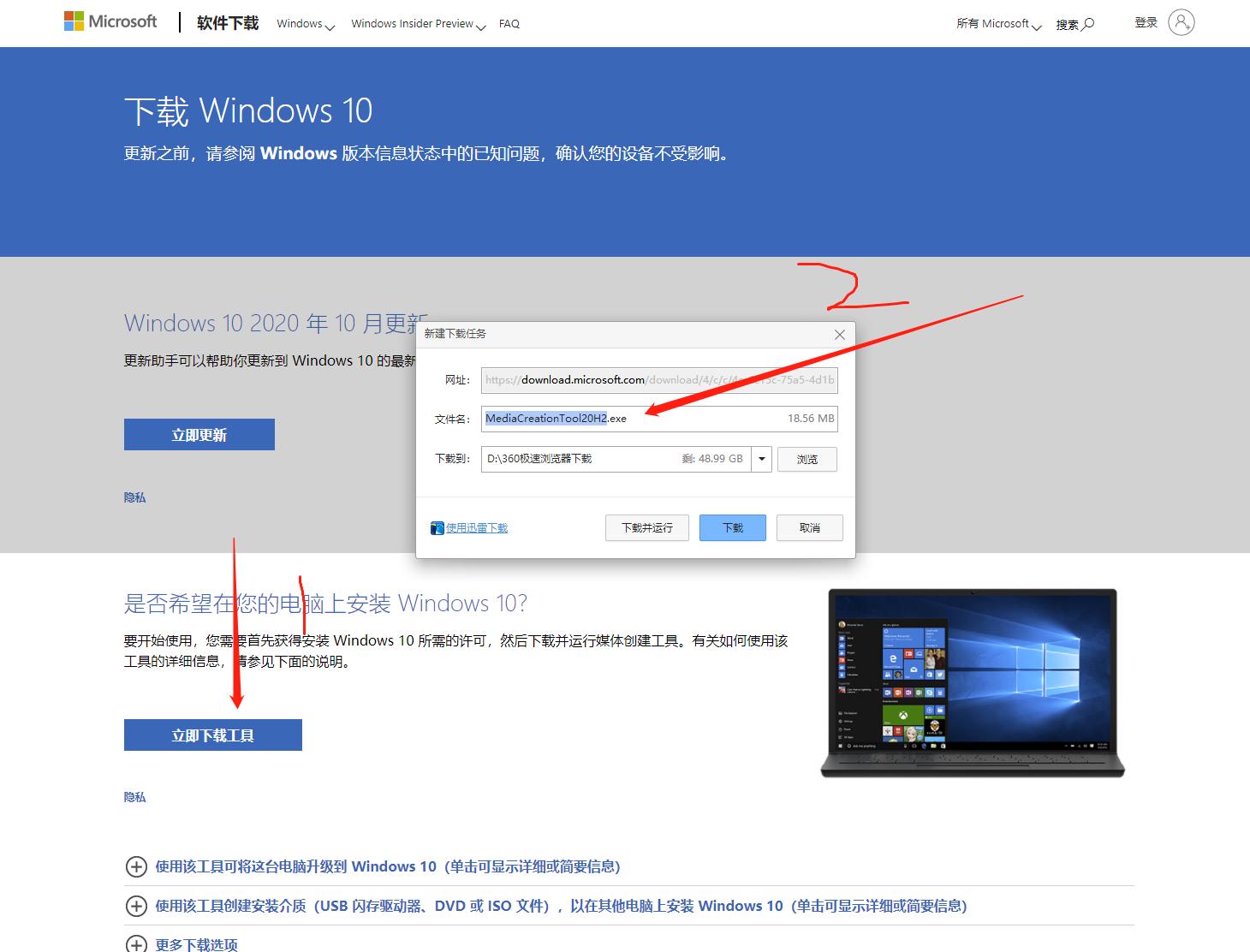The image size is (1250, 952).
Task: Click the 下载并运行 button
Action: coord(647,528)
